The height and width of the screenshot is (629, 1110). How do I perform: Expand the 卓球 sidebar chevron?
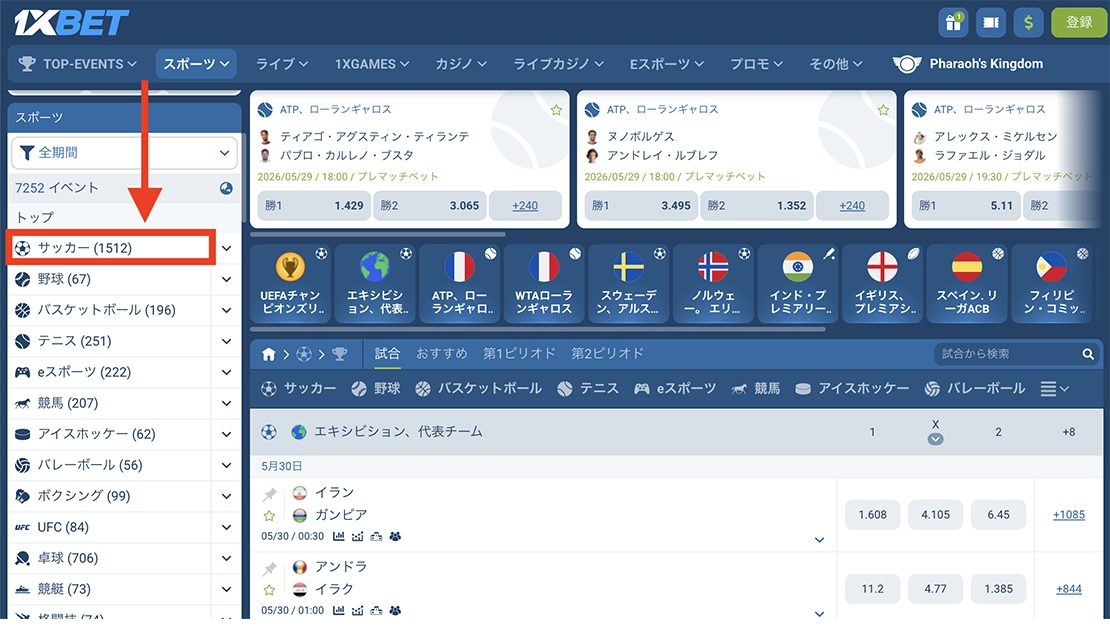pyautogui.click(x=227, y=558)
